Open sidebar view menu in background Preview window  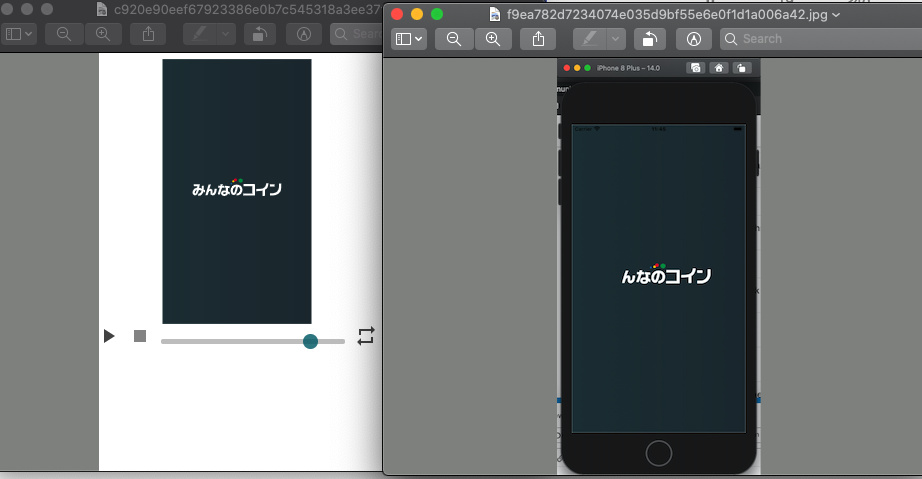click(19, 34)
